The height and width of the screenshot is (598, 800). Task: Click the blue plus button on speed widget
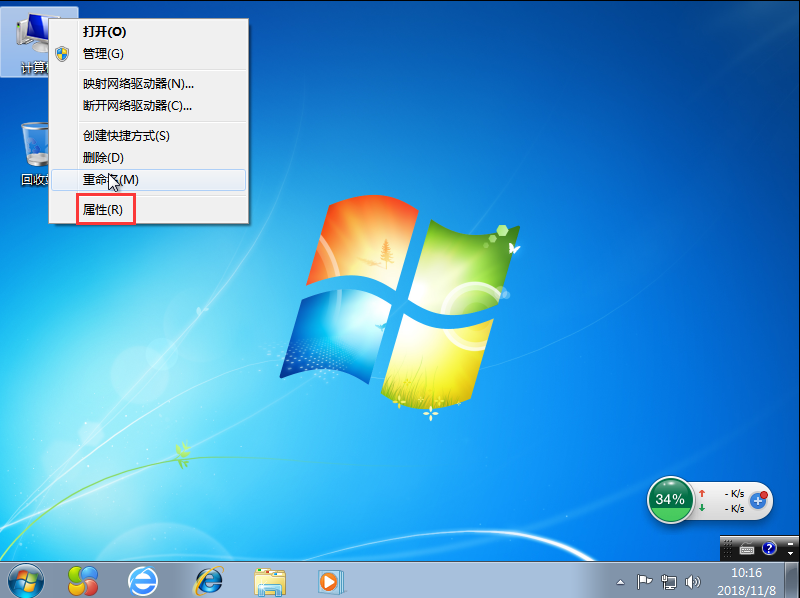[x=757, y=501]
